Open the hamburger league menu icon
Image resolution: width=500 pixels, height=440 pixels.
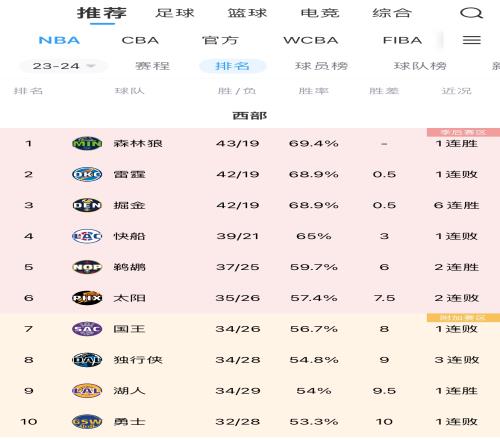471,40
